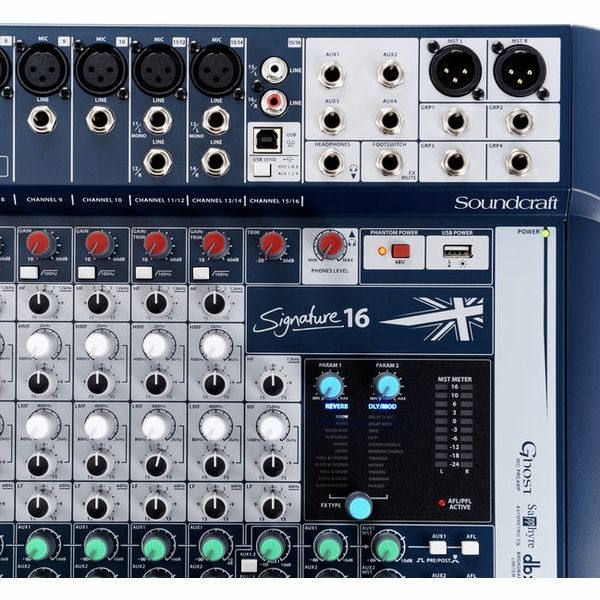This screenshot has width=600, height=600.
Task: Click the PARAM 2 blue knob
Action: 387,386
